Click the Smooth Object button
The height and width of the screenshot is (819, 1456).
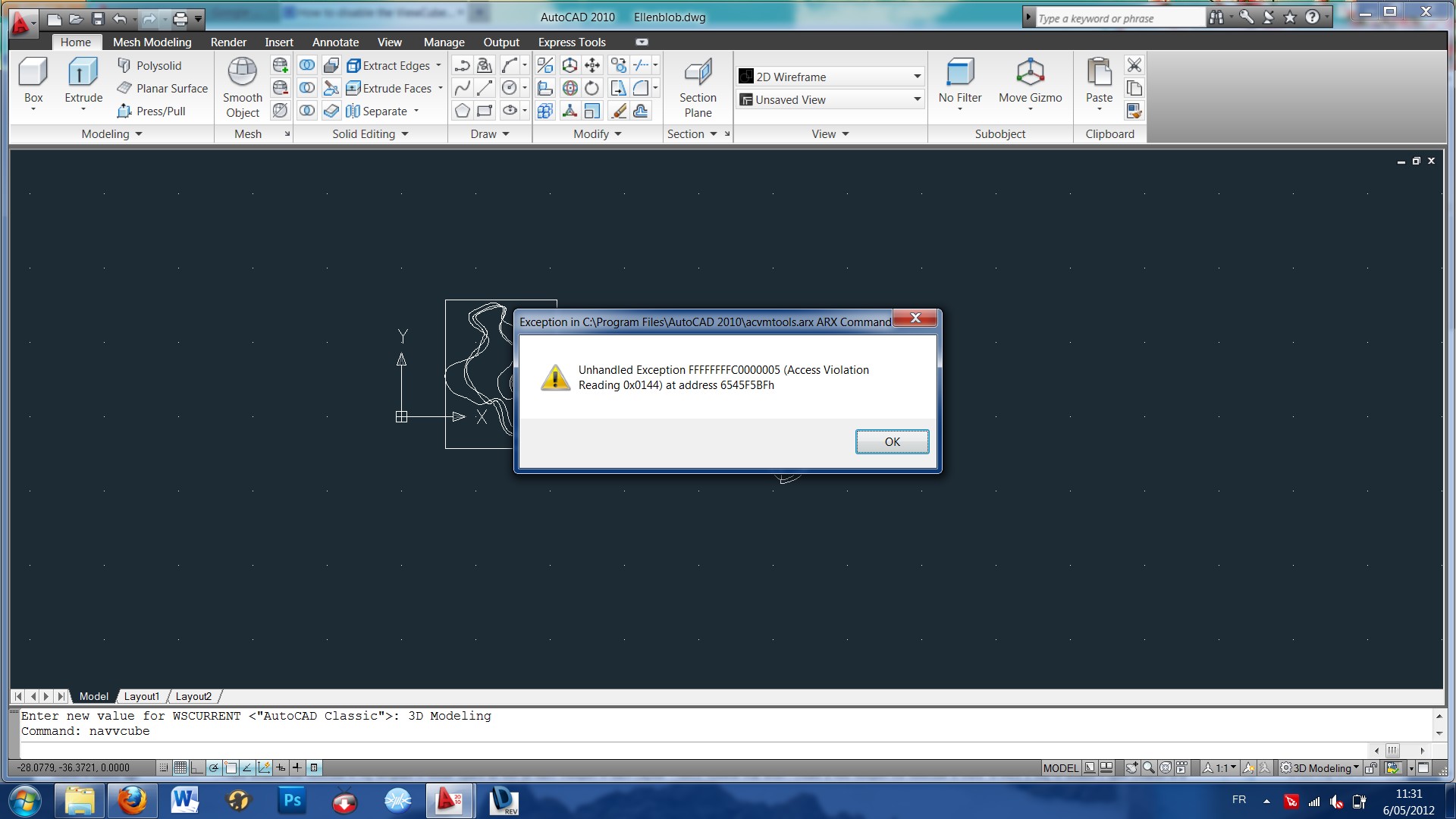point(243,88)
